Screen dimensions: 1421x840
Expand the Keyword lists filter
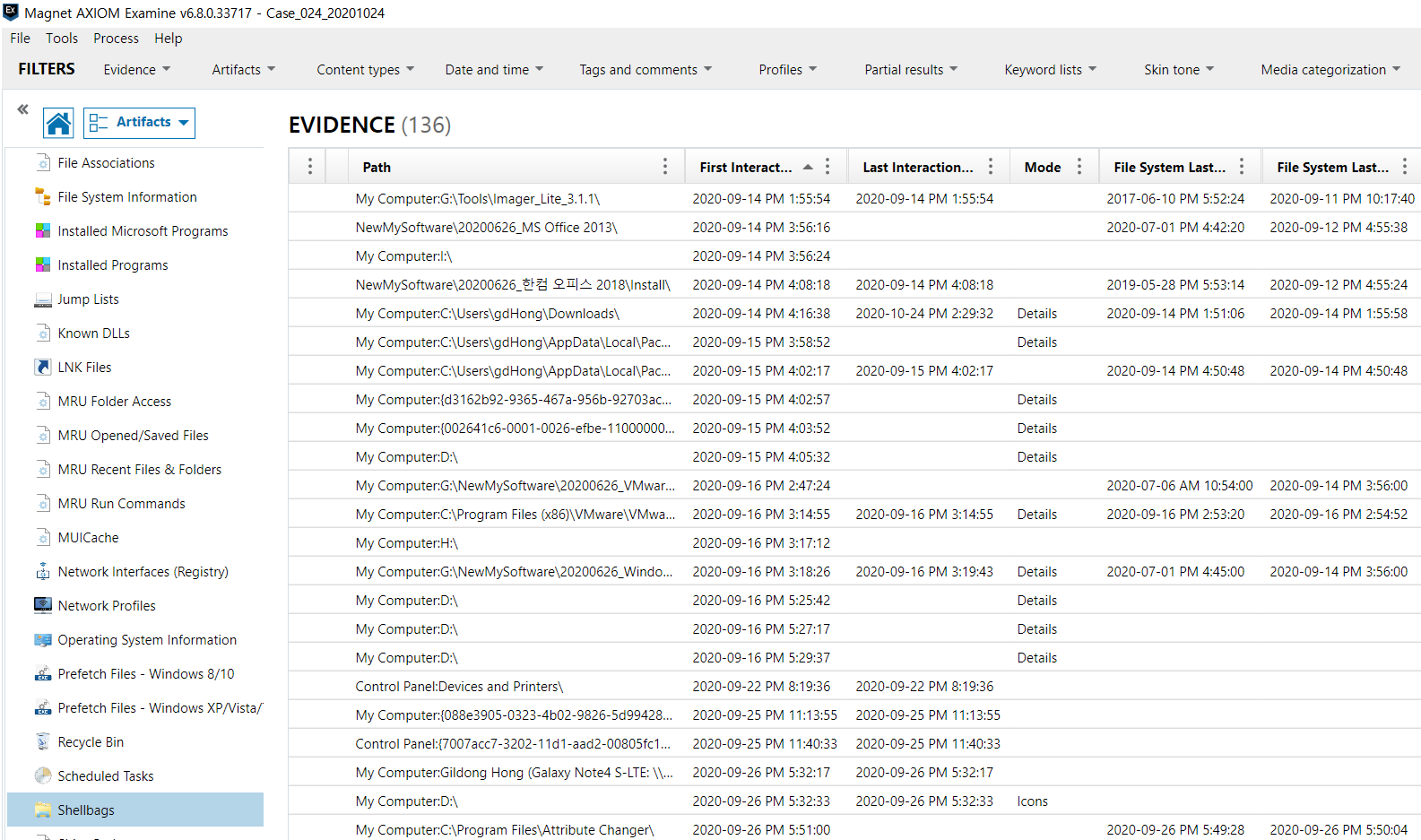point(1051,69)
